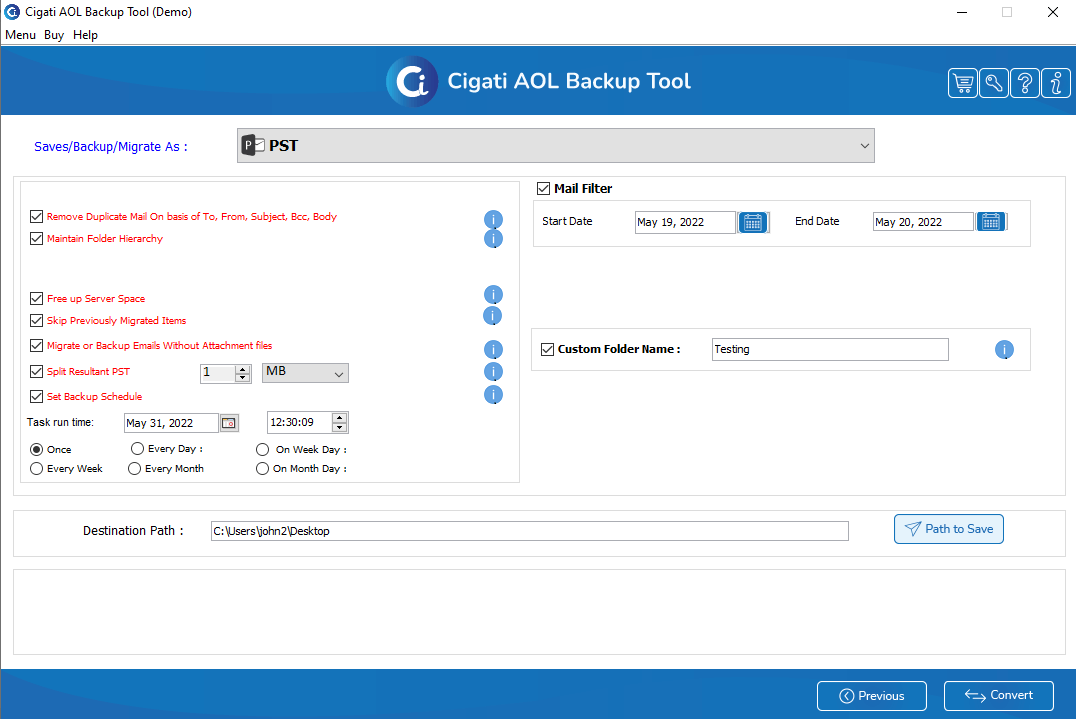Click the PST format icon in dropdown
This screenshot has width=1076, height=719.
pyautogui.click(x=253, y=145)
